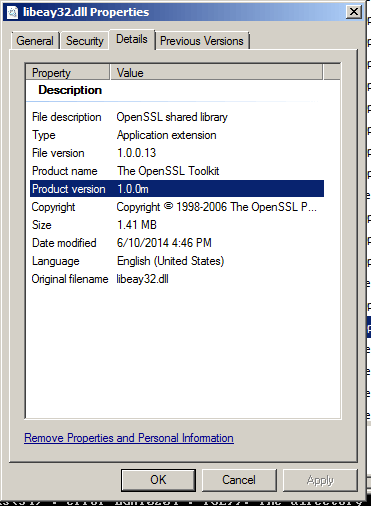
Task: Open the Previous Versions tab
Action: (202, 41)
